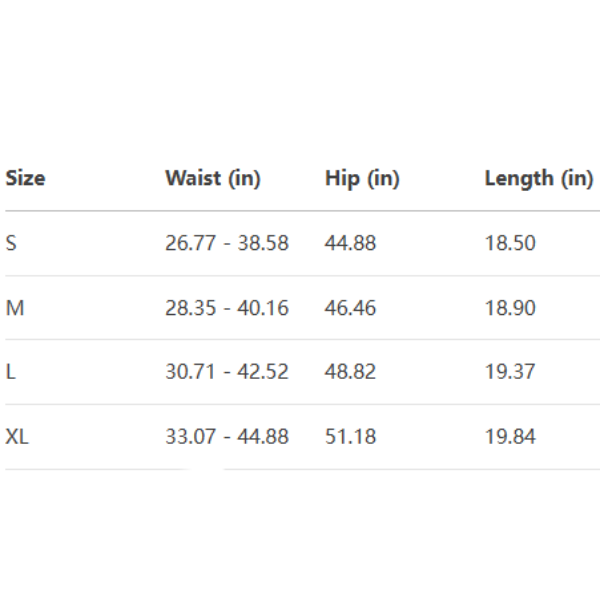Select the XL size row label
Viewport: 600px width, 600px height.
[17, 436]
